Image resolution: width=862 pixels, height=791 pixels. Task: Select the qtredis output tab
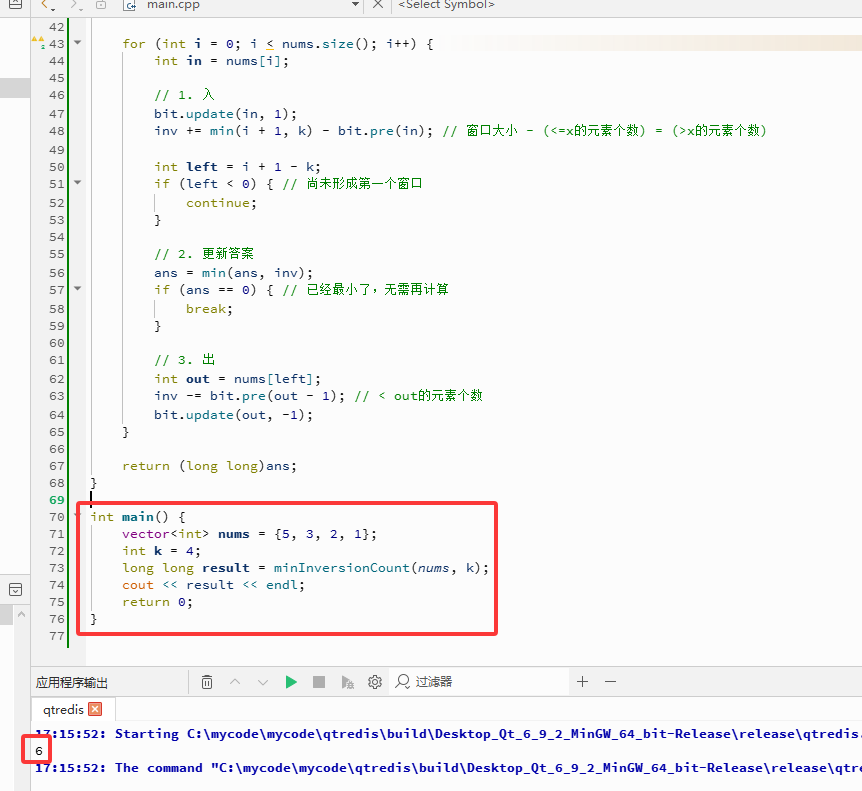pos(63,710)
